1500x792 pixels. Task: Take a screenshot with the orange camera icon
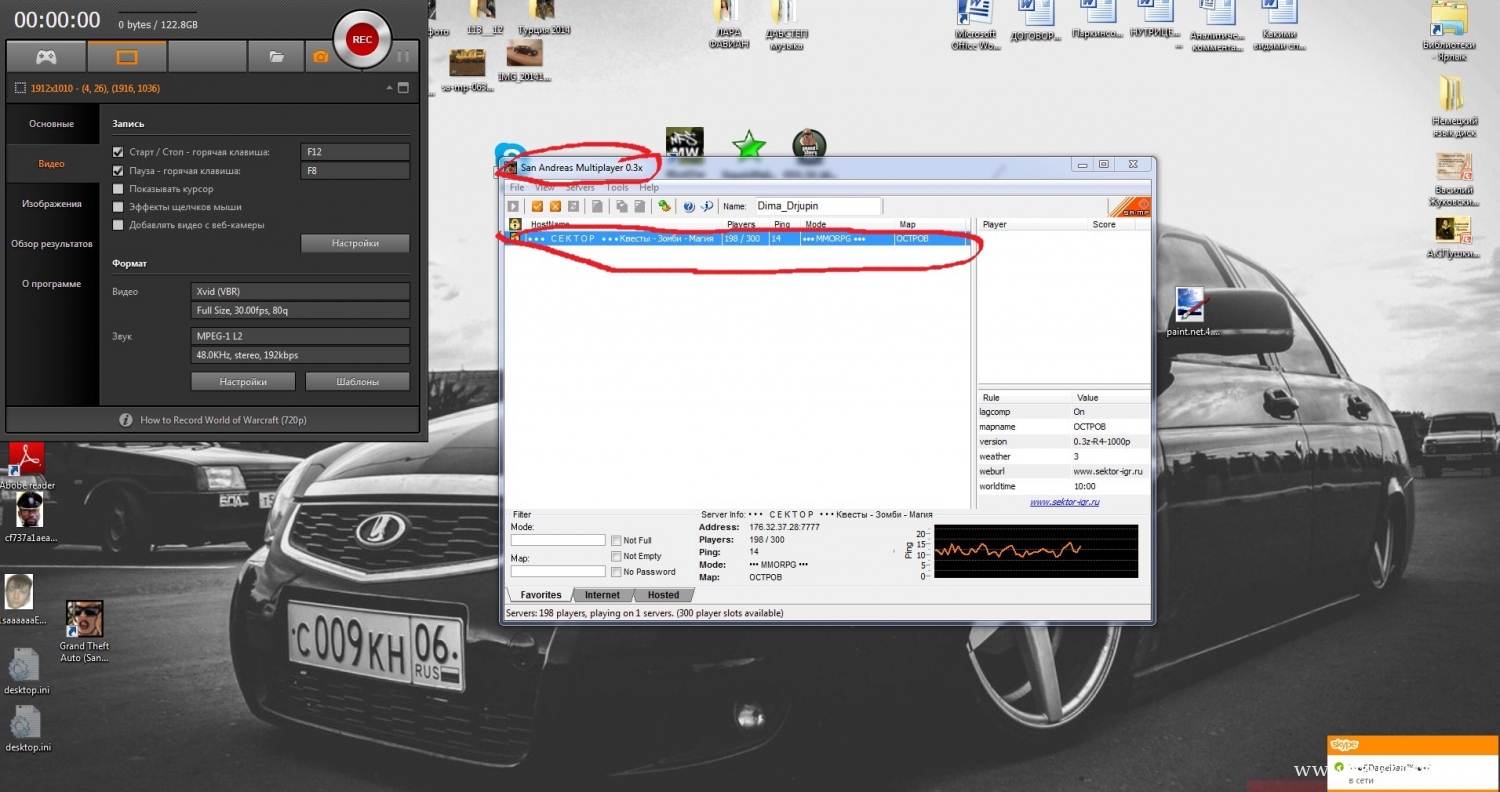click(x=320, y=58)
